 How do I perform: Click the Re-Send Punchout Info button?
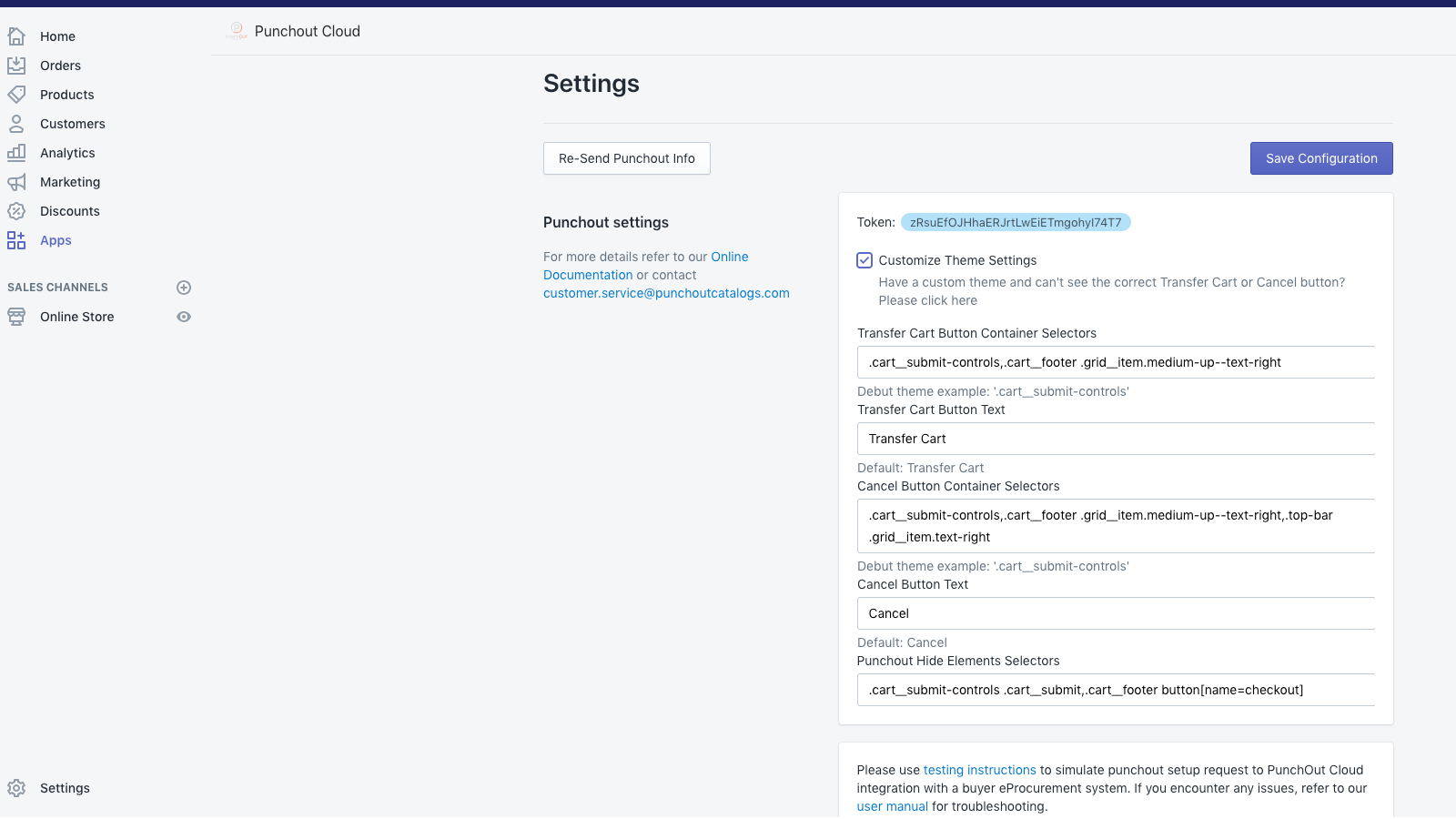point(627,158)
